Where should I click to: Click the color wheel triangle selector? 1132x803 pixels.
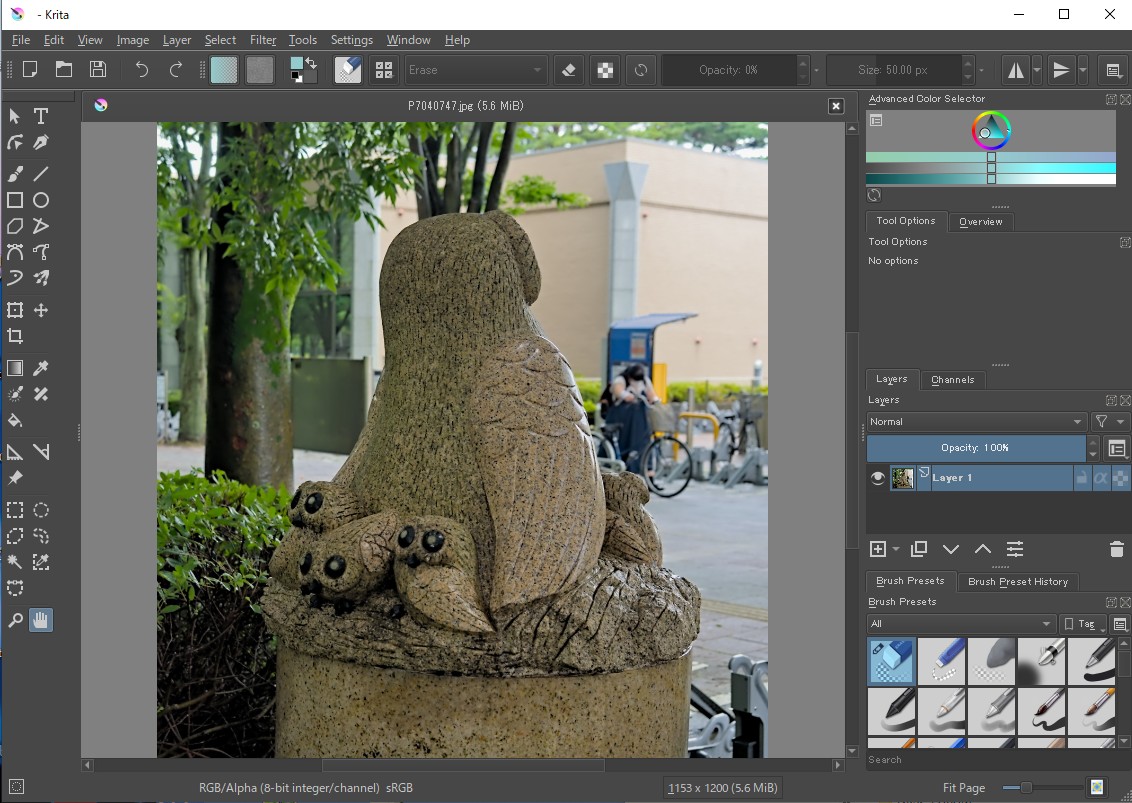(x=991, y=131)
